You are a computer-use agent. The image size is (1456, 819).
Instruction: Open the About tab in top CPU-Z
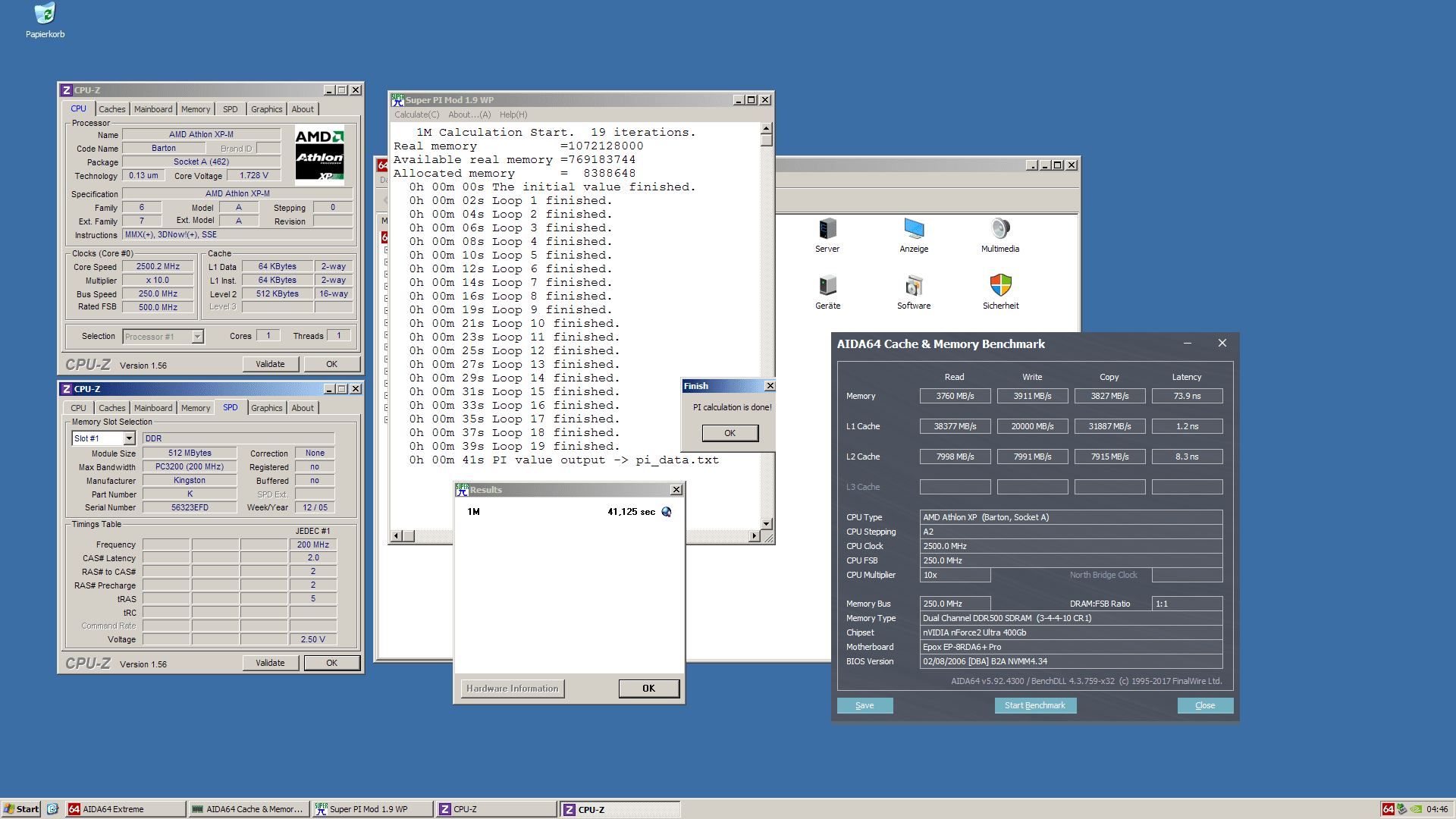pyautogui.click(x=303, y=109)
